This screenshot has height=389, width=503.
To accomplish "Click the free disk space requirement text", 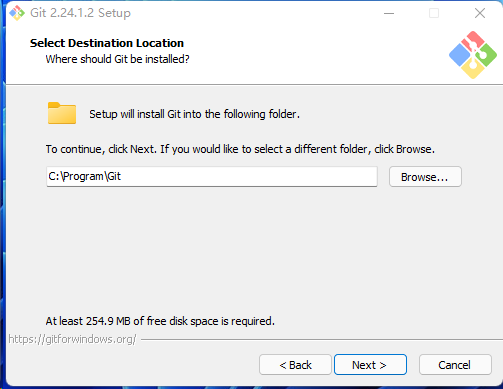I will [160, 321].
